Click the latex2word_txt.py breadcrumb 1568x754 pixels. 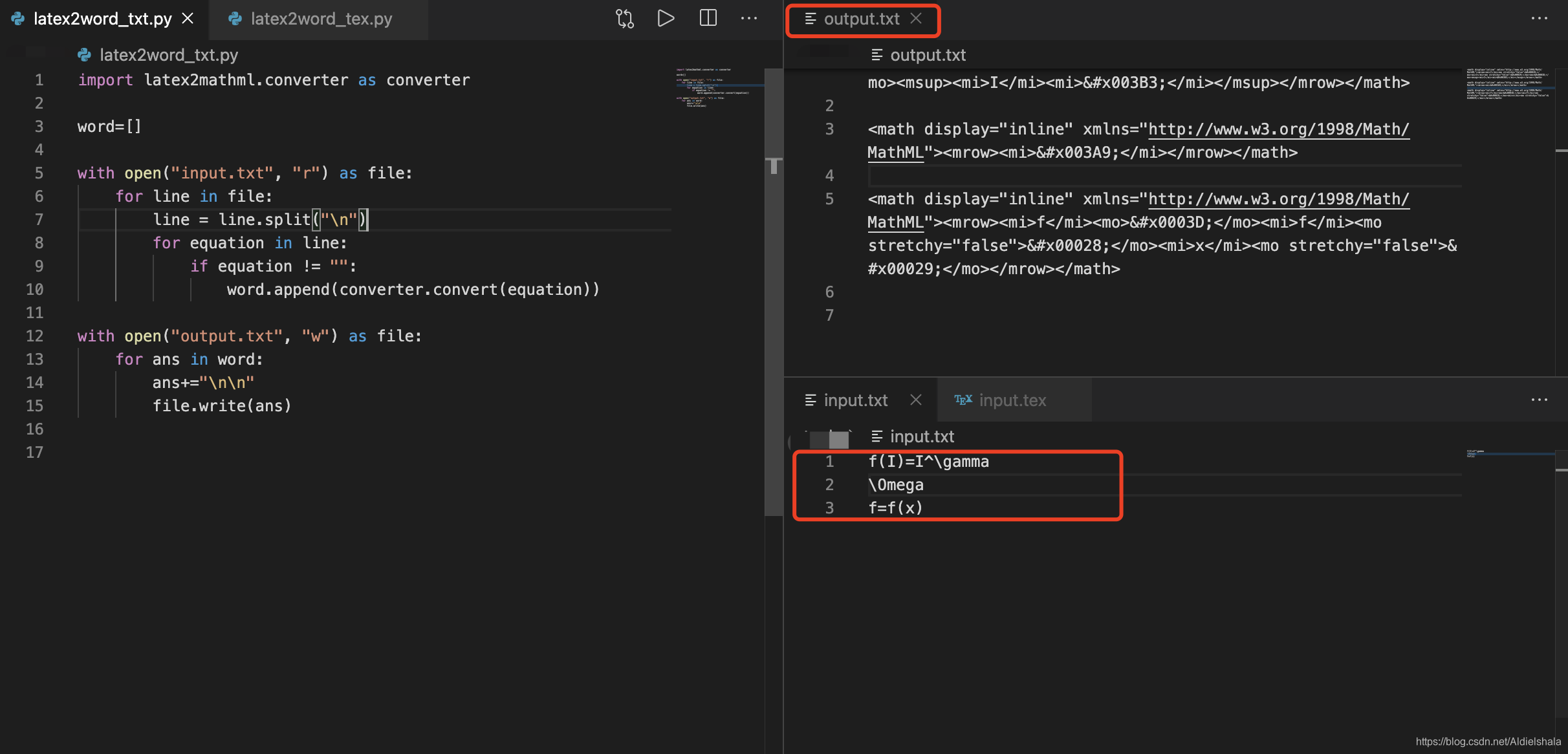[169, 55]
